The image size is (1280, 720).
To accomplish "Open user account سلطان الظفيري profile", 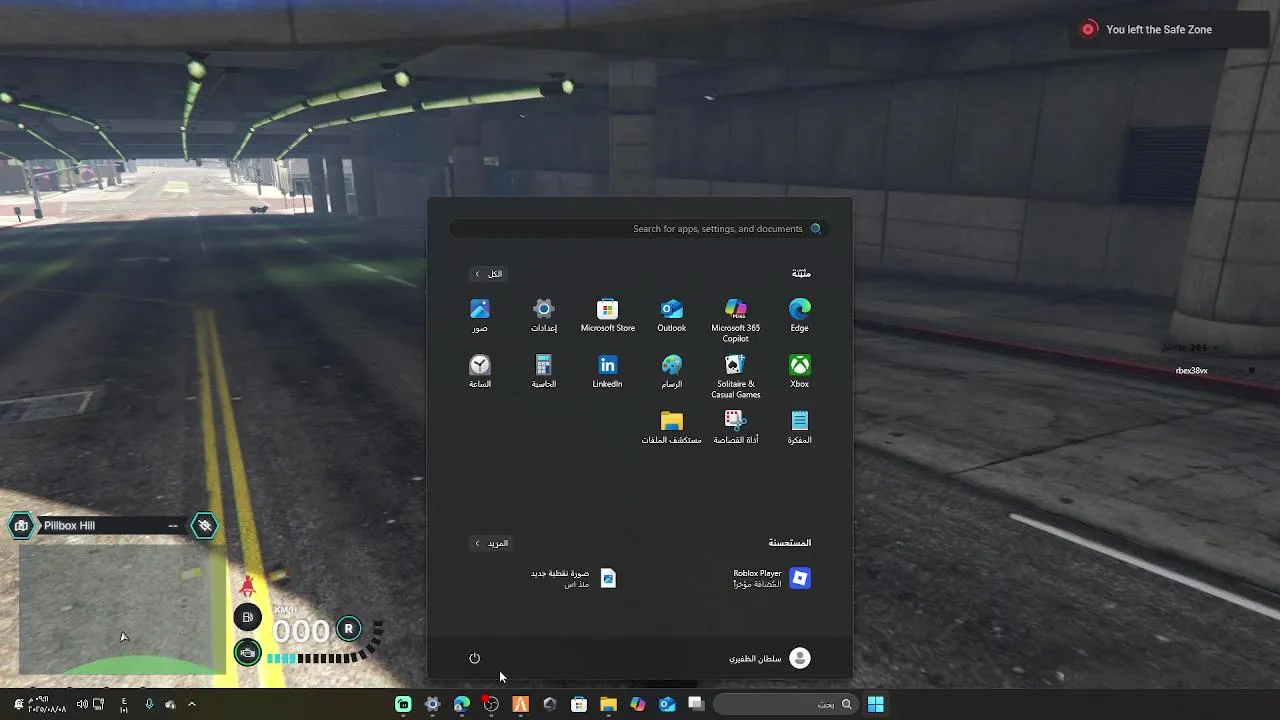I will tap(769, 658).
